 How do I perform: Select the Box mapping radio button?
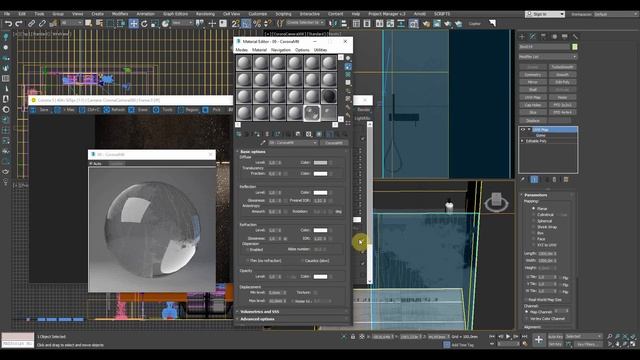[x=533, y=233]
